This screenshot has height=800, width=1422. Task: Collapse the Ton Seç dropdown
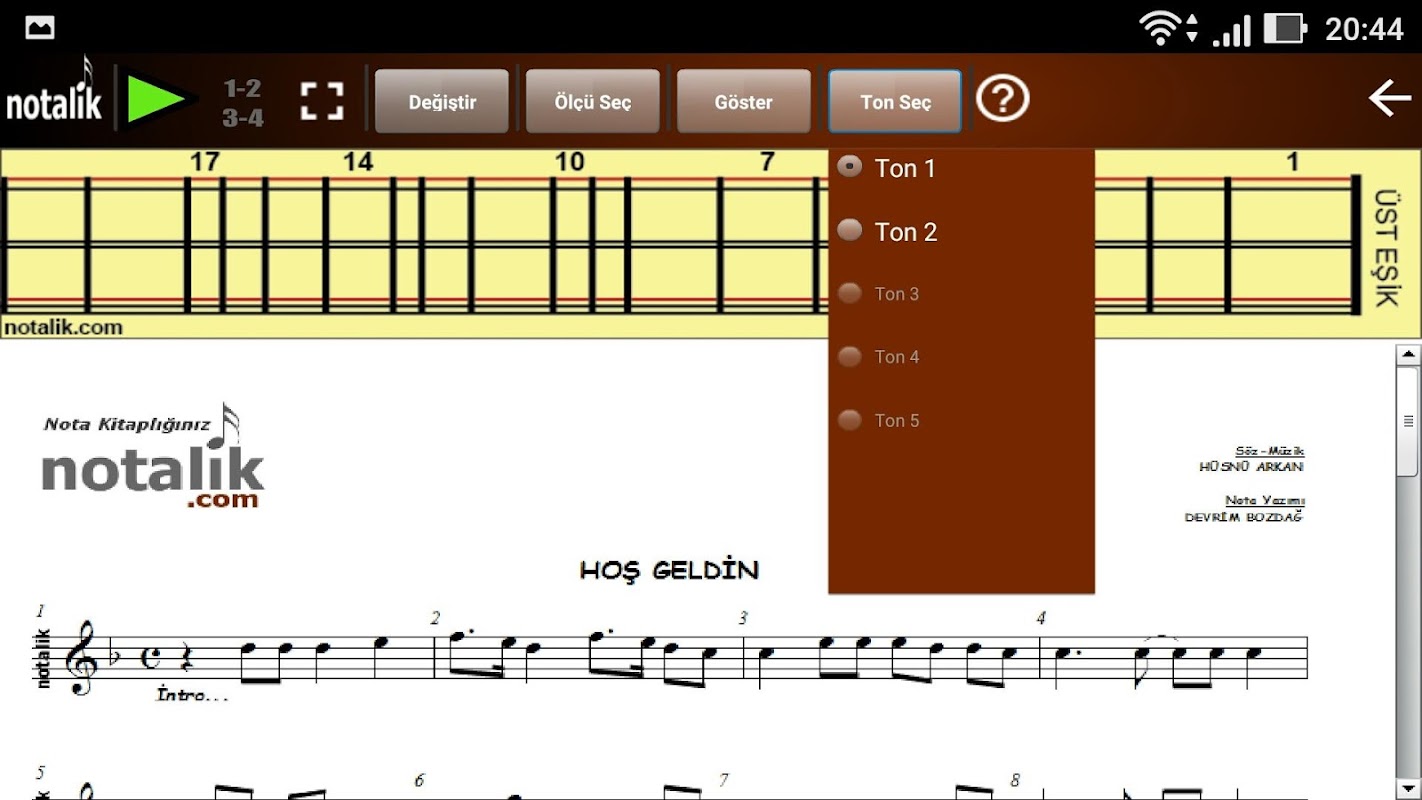click(895, 101)
